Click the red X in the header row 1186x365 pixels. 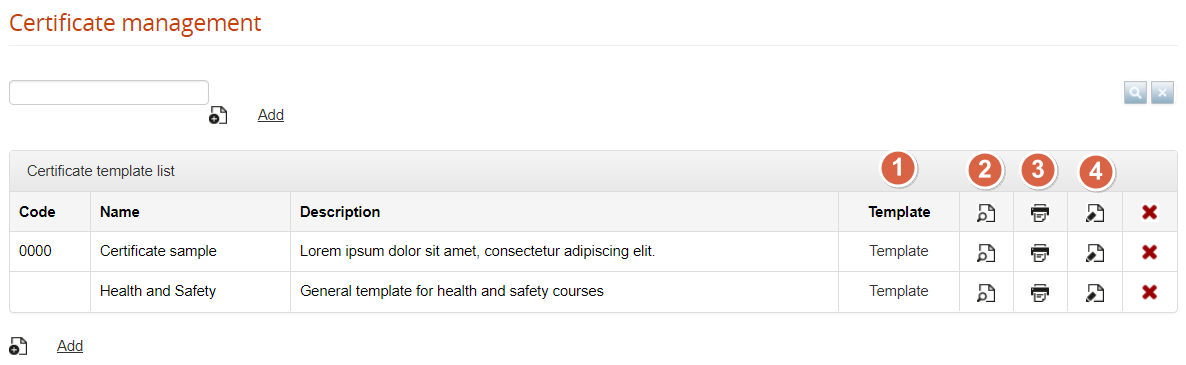pos(1150,213)
